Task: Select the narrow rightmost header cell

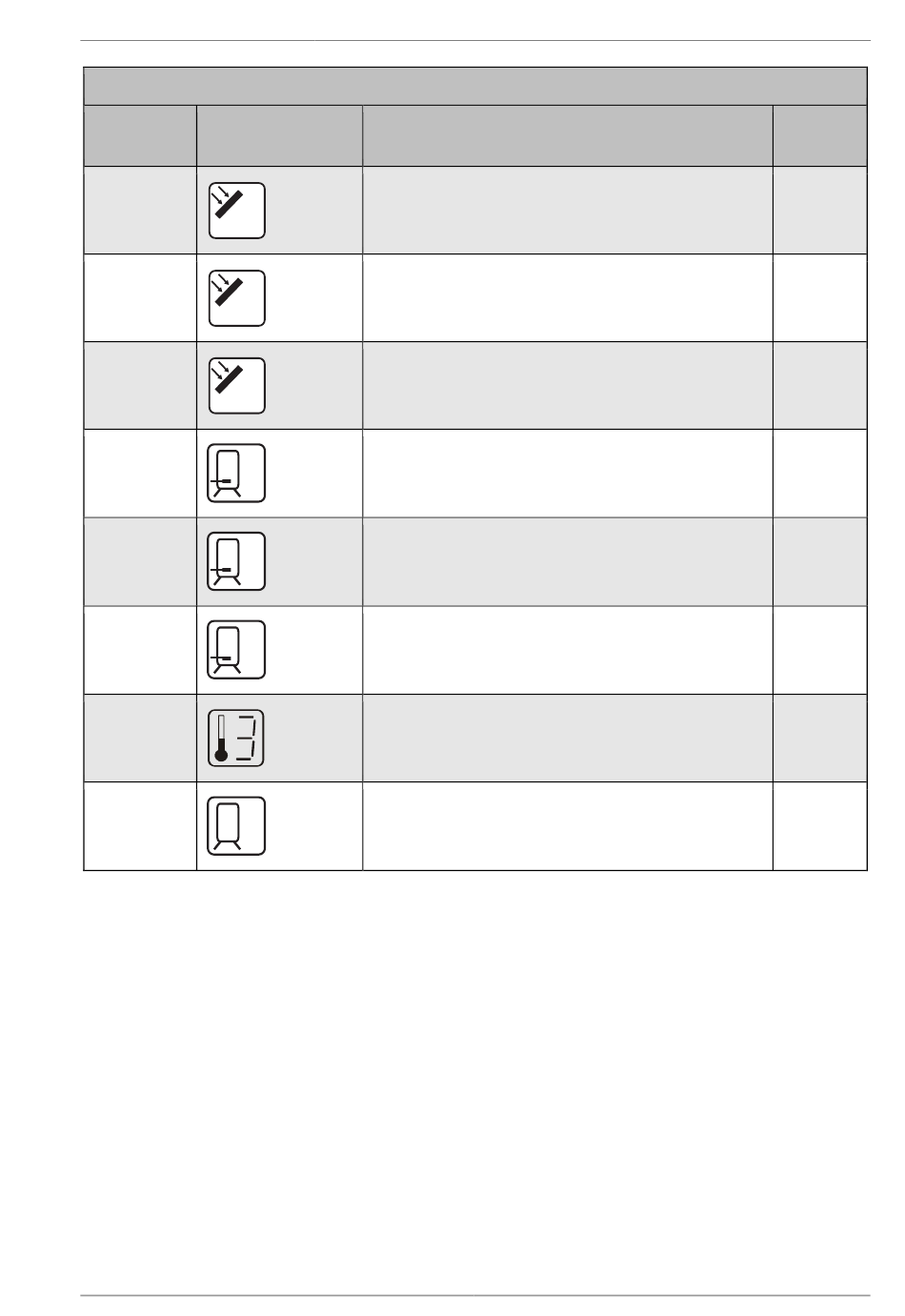Action: click(820, 135)
